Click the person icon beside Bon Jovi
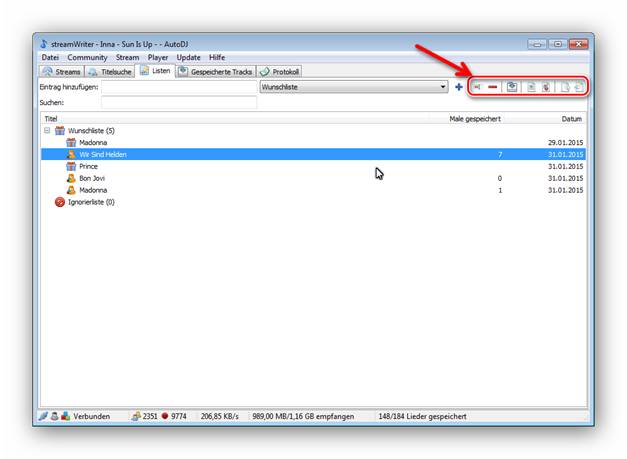Screen dimensions: 627x459 click(x=71, y=178)
